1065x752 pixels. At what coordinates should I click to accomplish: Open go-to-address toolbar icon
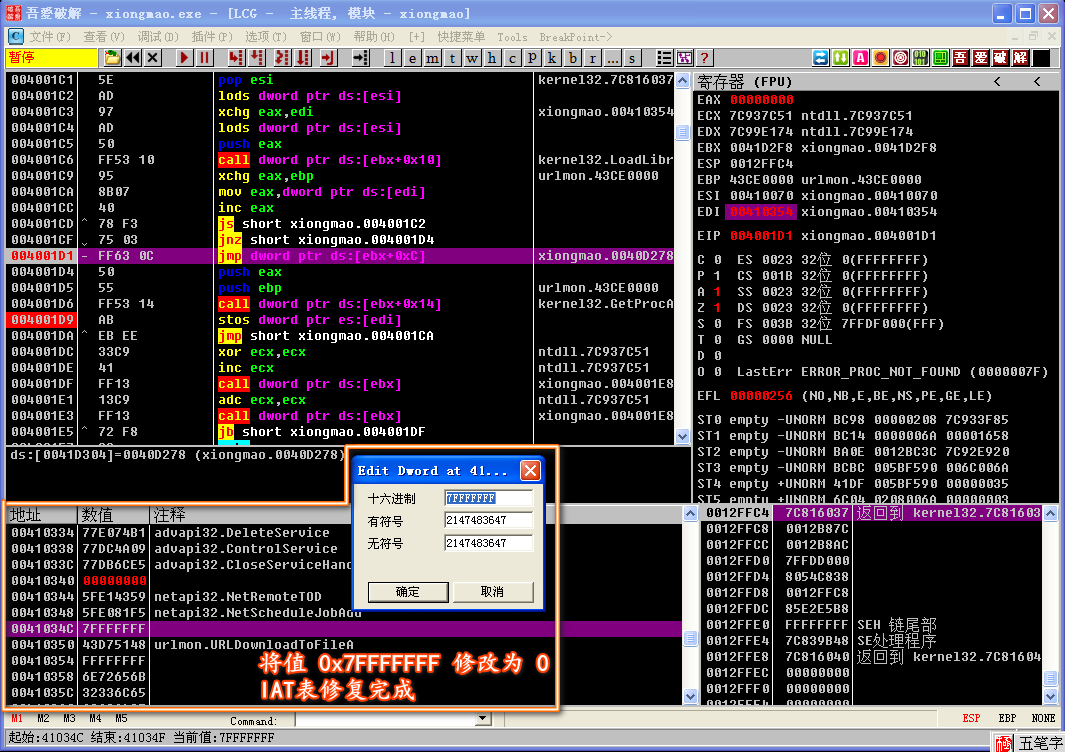point(361,58)
